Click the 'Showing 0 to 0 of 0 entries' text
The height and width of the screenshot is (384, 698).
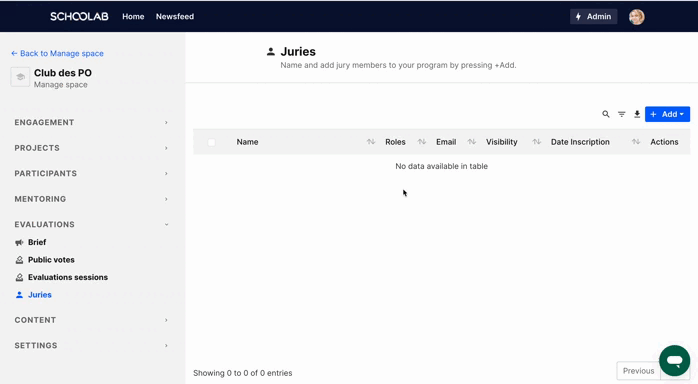243,373
